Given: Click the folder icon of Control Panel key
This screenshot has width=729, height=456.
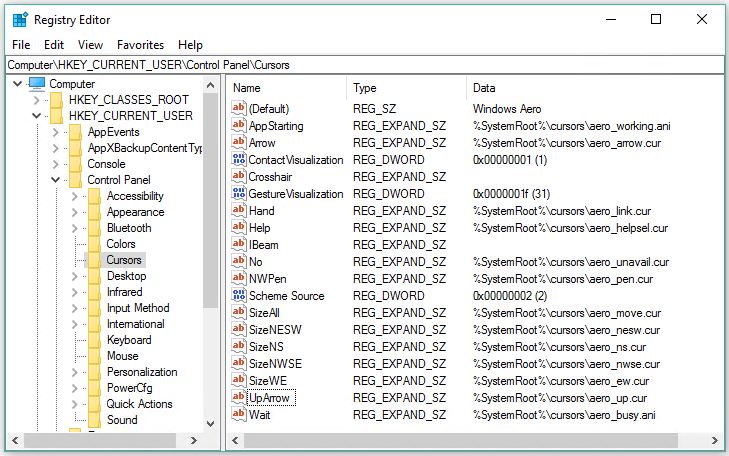Looking at the screenshot, I should (x=76, y=180).
